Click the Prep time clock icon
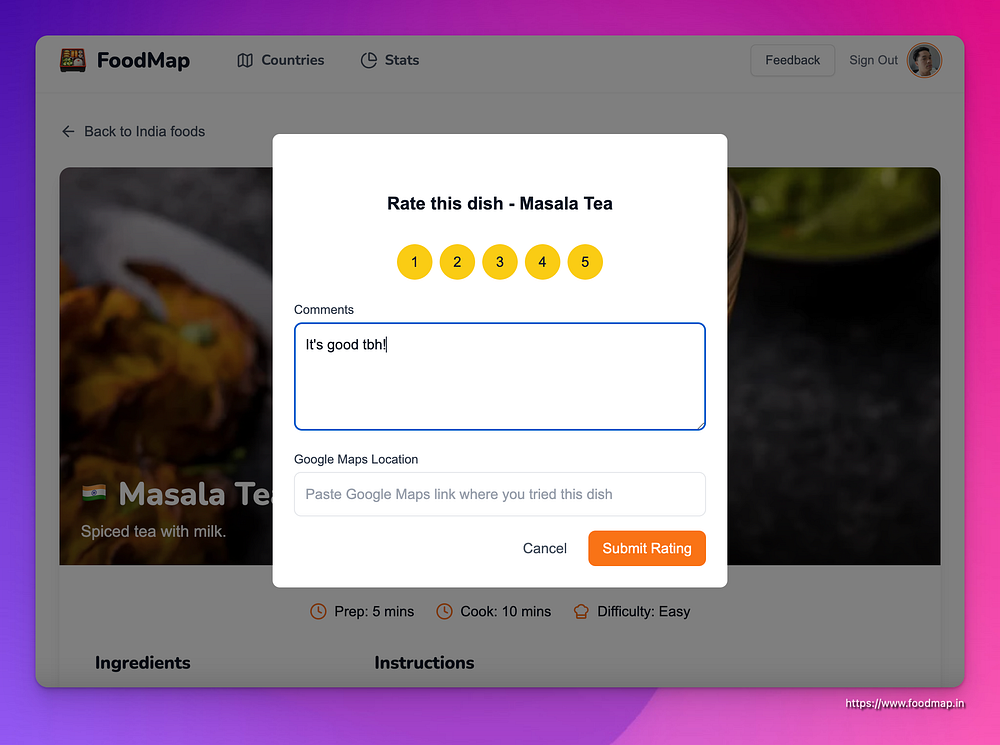Screen dimensions: 1000x745 pyautogui.click(x=318, y=612)
